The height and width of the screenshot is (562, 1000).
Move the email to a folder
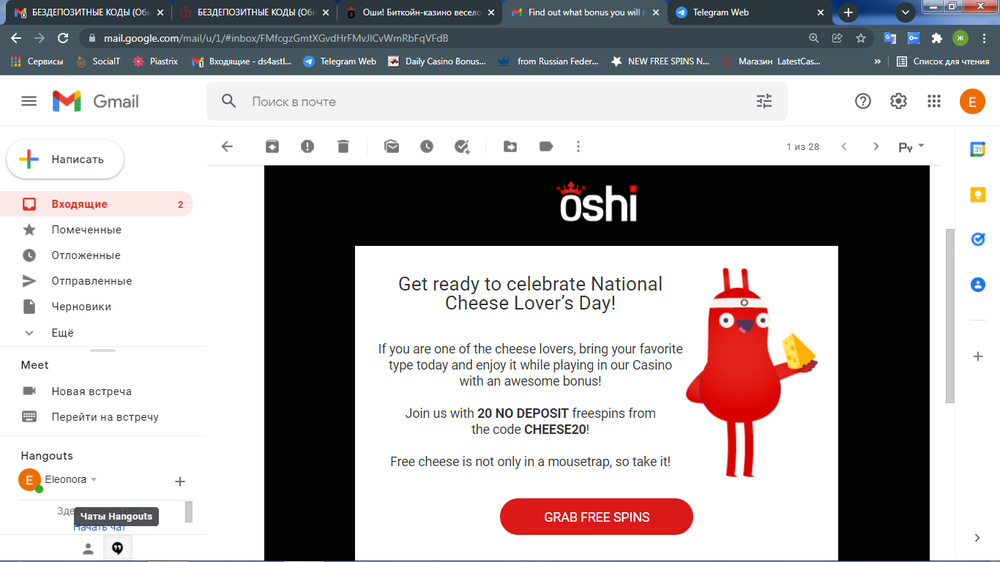[510, 147]
